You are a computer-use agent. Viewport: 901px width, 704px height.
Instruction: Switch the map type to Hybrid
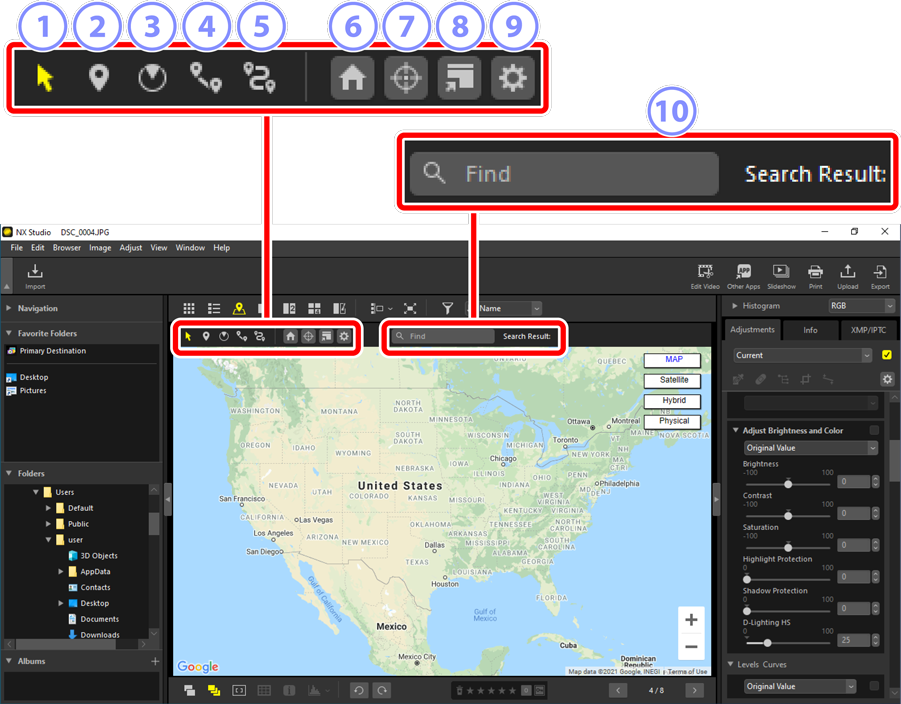pos(673,401)
